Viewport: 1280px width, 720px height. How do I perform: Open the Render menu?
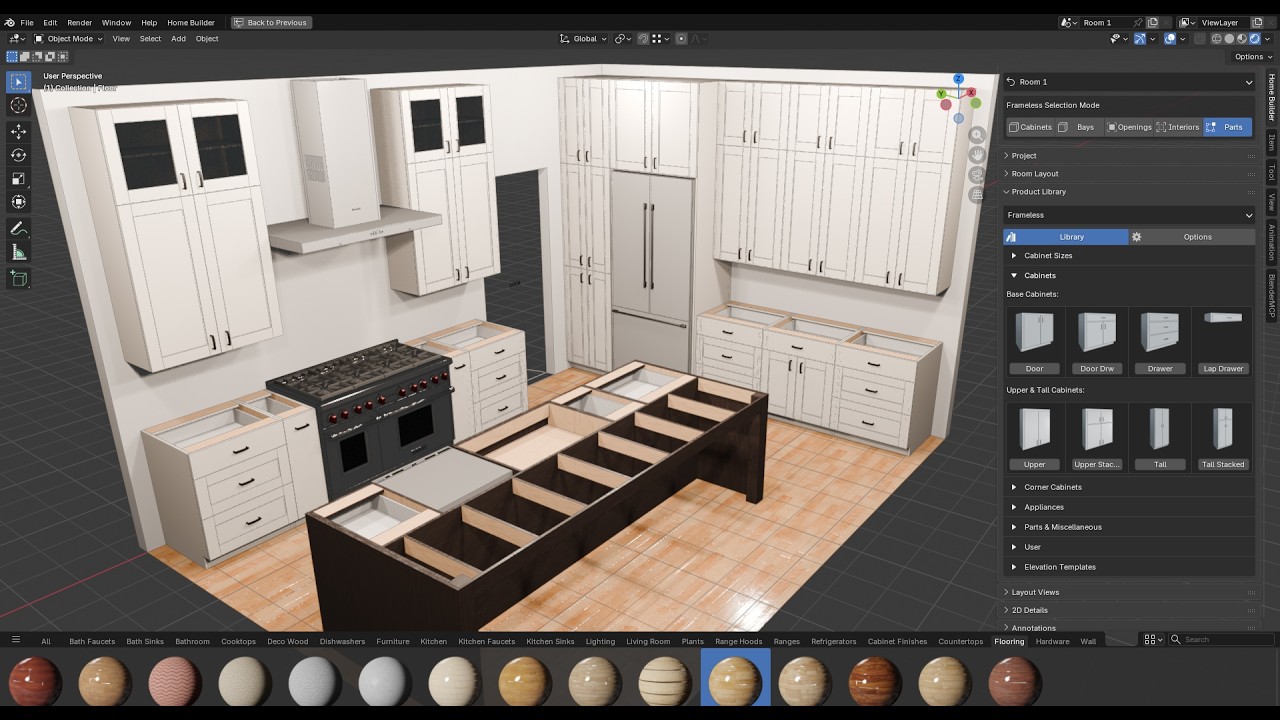click(x=79, y=22)
